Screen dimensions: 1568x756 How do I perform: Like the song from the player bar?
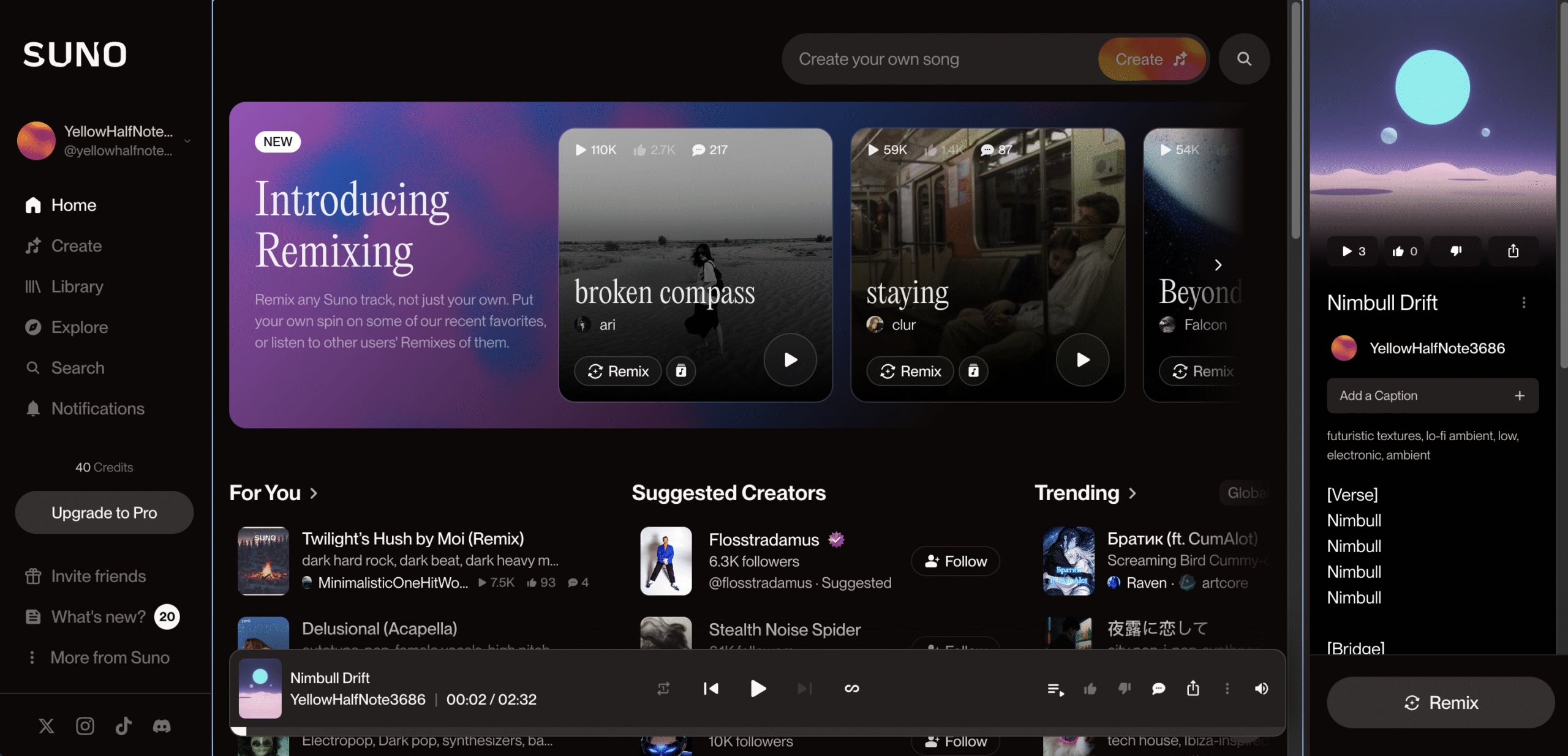coord(1090,689)
